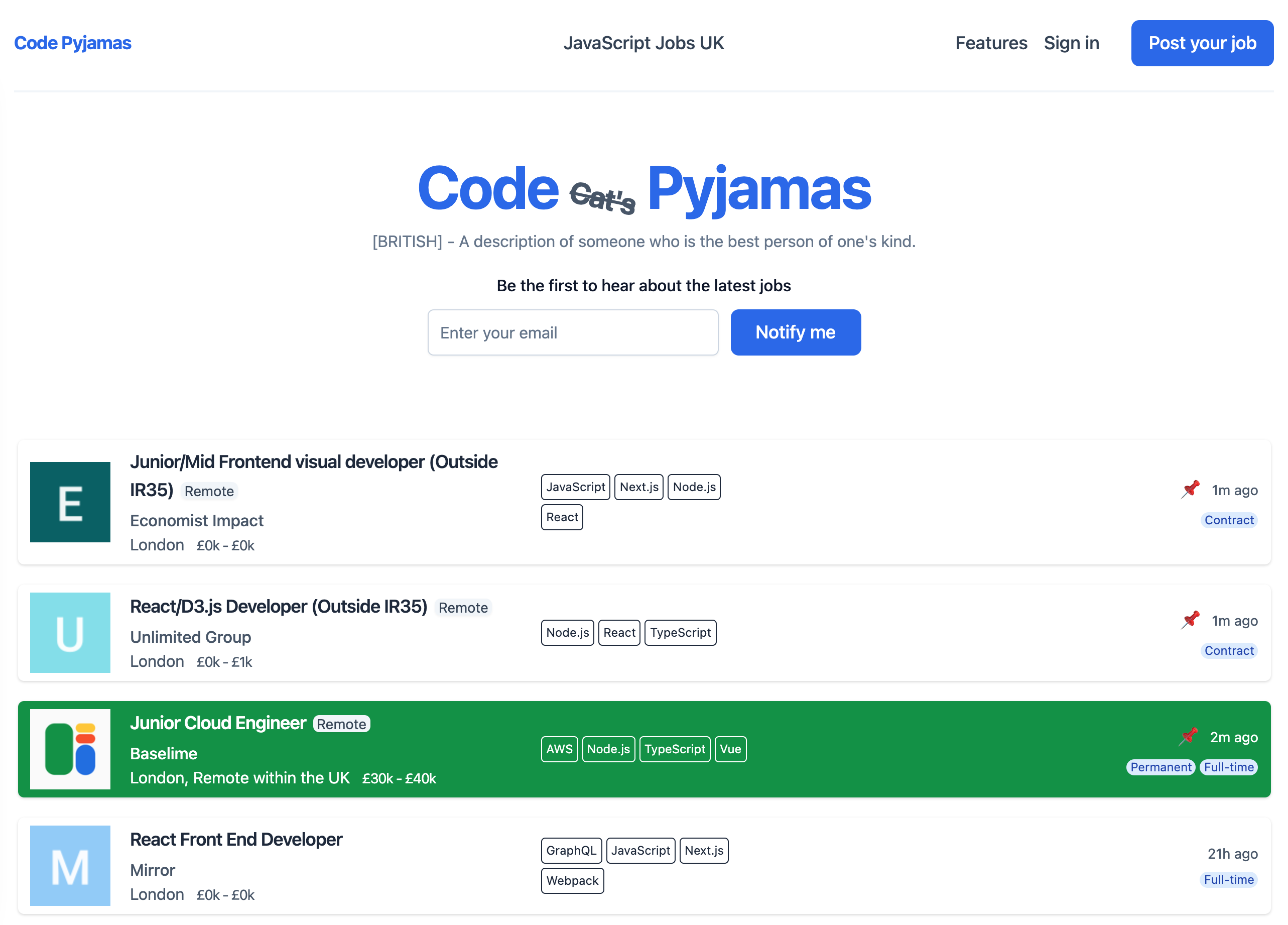The image size is (1288, 925).
Task: Click the Baselime company logo
Action: point(70,749)
